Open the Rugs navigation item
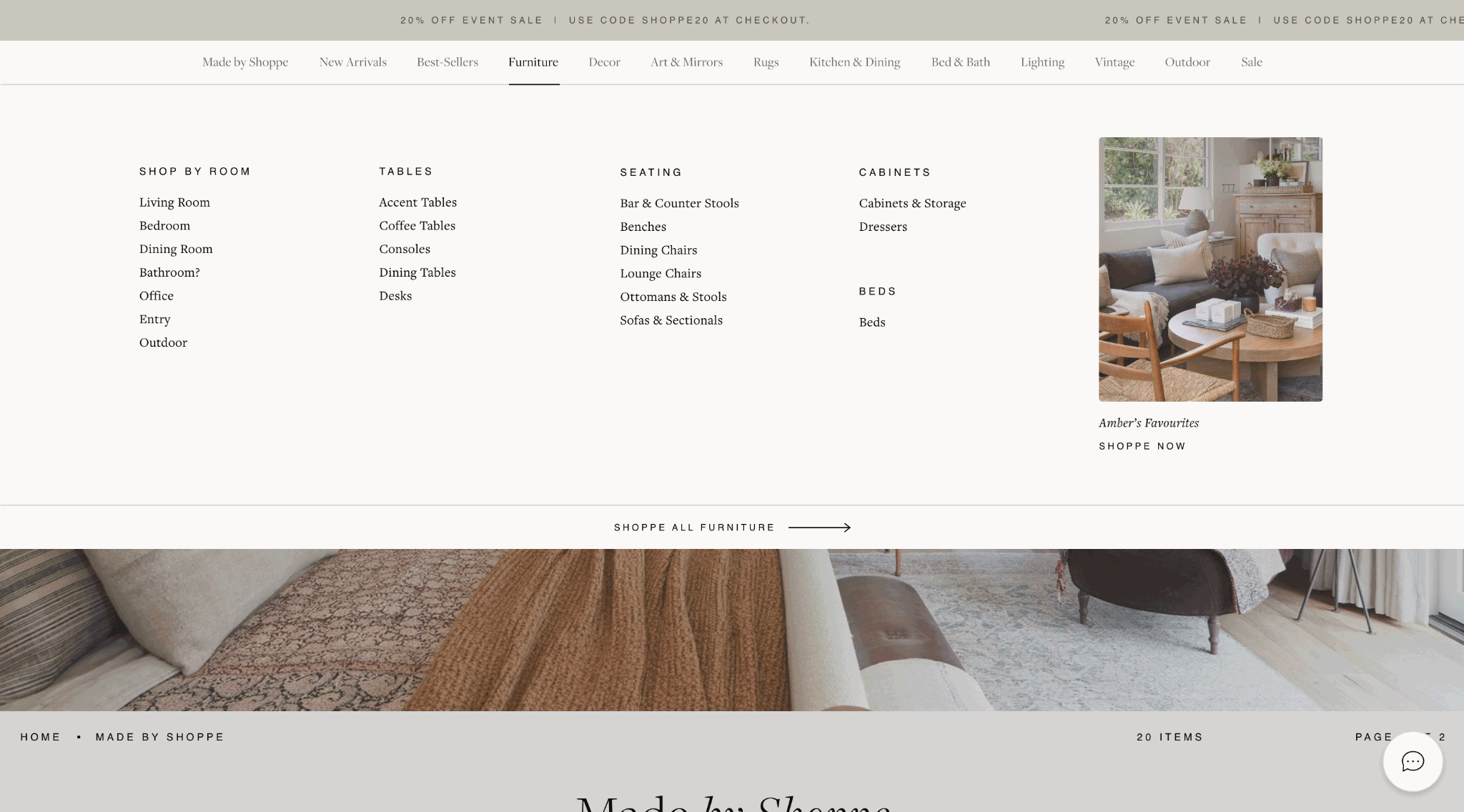 [766, 62]
